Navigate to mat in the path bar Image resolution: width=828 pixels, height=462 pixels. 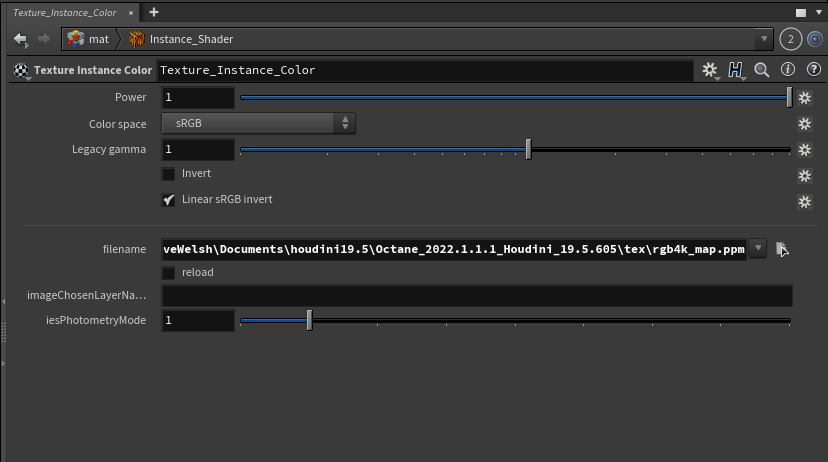pyautogui.click(x=98, y=39)
